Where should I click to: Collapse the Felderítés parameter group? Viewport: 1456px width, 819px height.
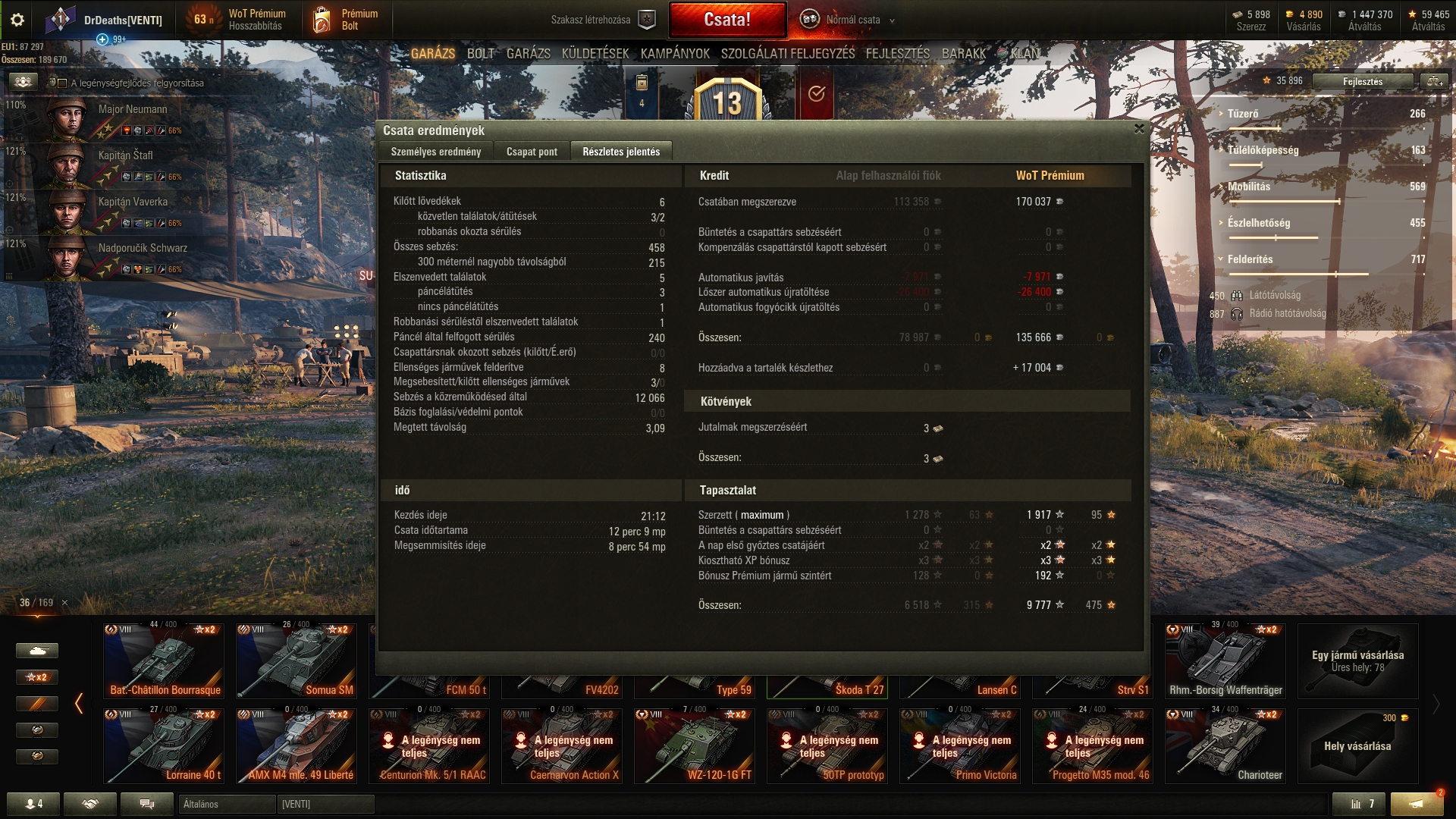[1221, 259]
